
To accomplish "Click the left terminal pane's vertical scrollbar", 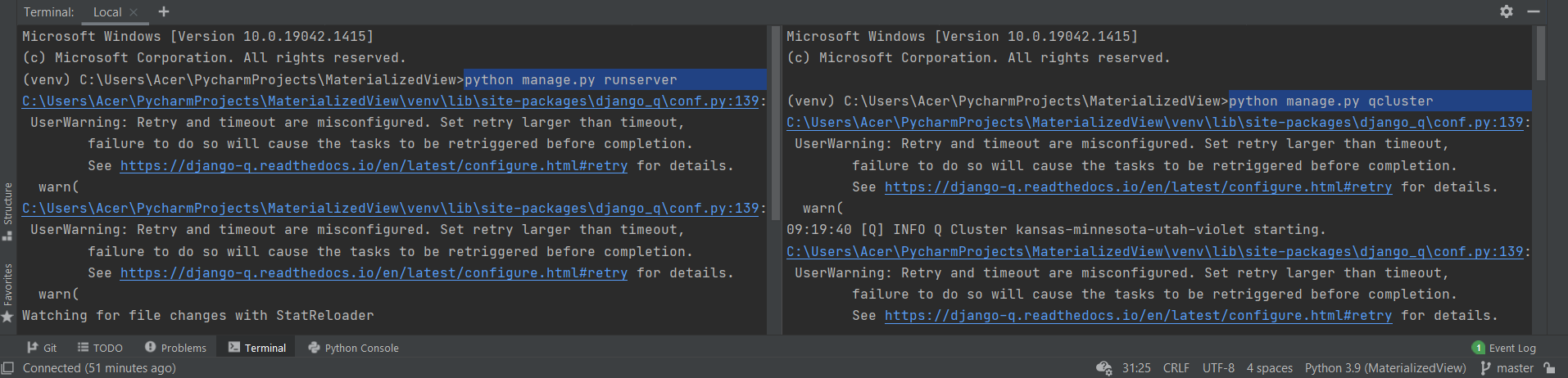I will point(775,123).
